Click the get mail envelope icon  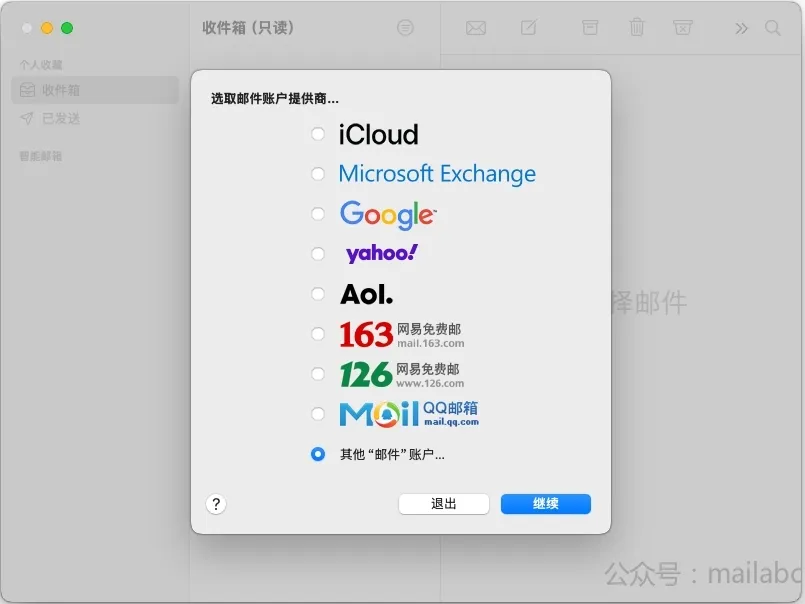(x=476, y=28)
